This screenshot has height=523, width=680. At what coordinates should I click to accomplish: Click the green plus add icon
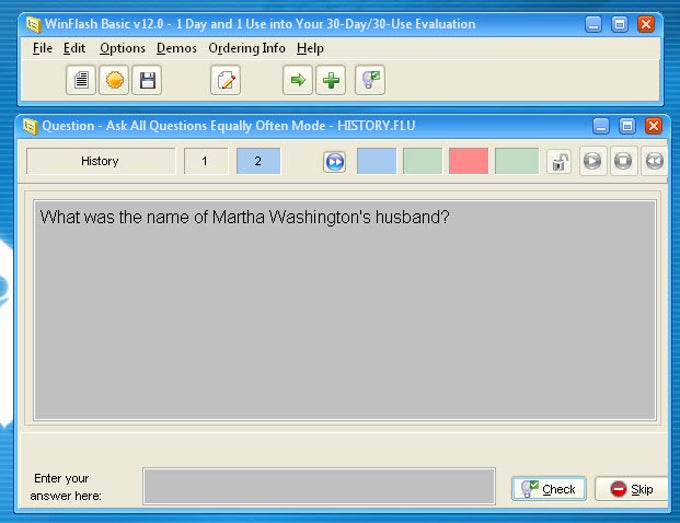(331, 80)
